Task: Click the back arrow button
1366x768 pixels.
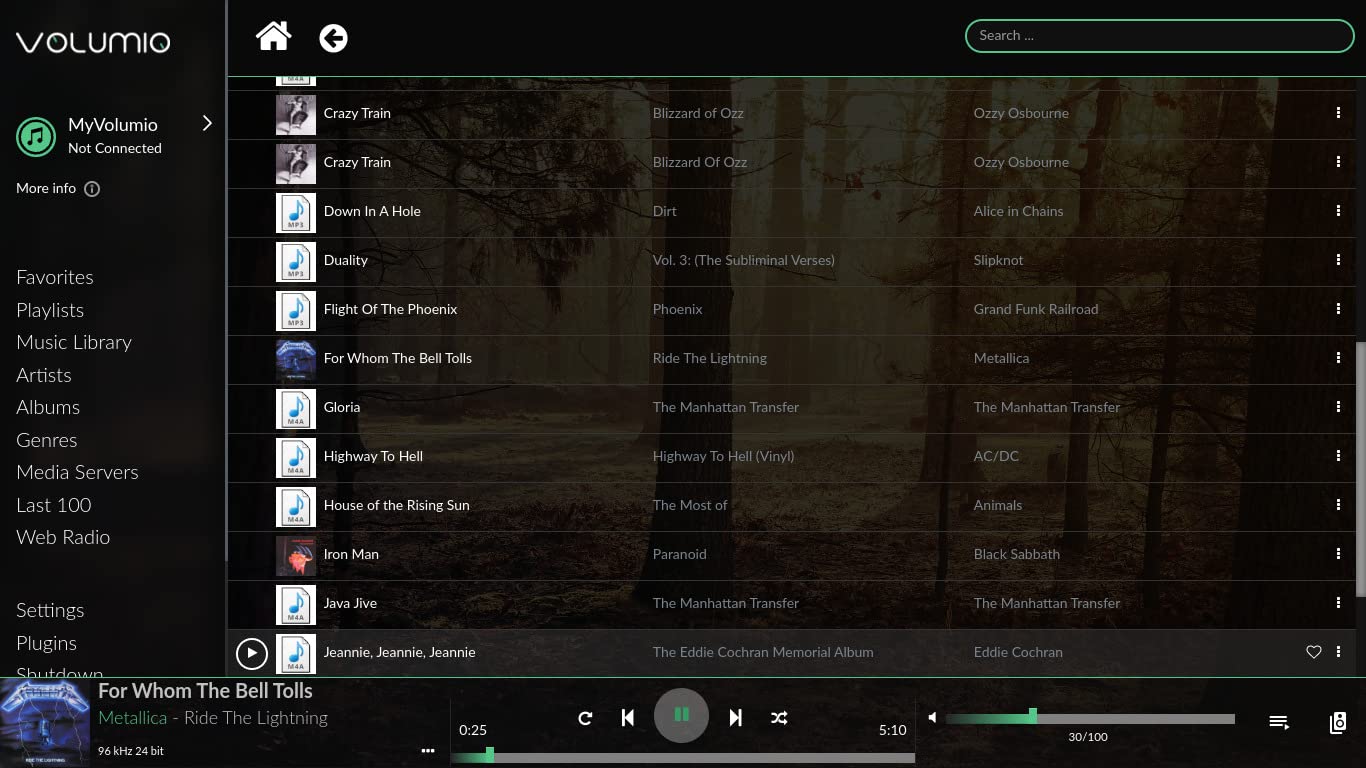Action: [334, 38]
